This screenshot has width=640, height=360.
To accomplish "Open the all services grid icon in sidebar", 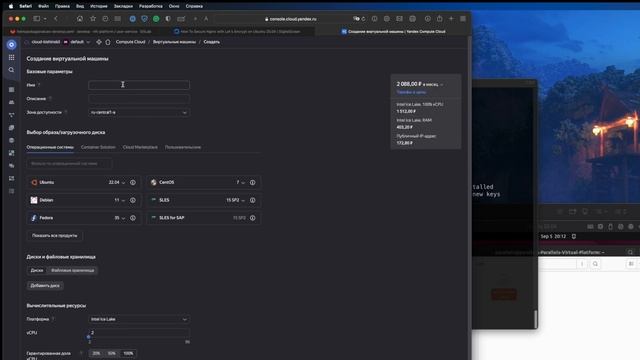I will [x=11, y=58].
